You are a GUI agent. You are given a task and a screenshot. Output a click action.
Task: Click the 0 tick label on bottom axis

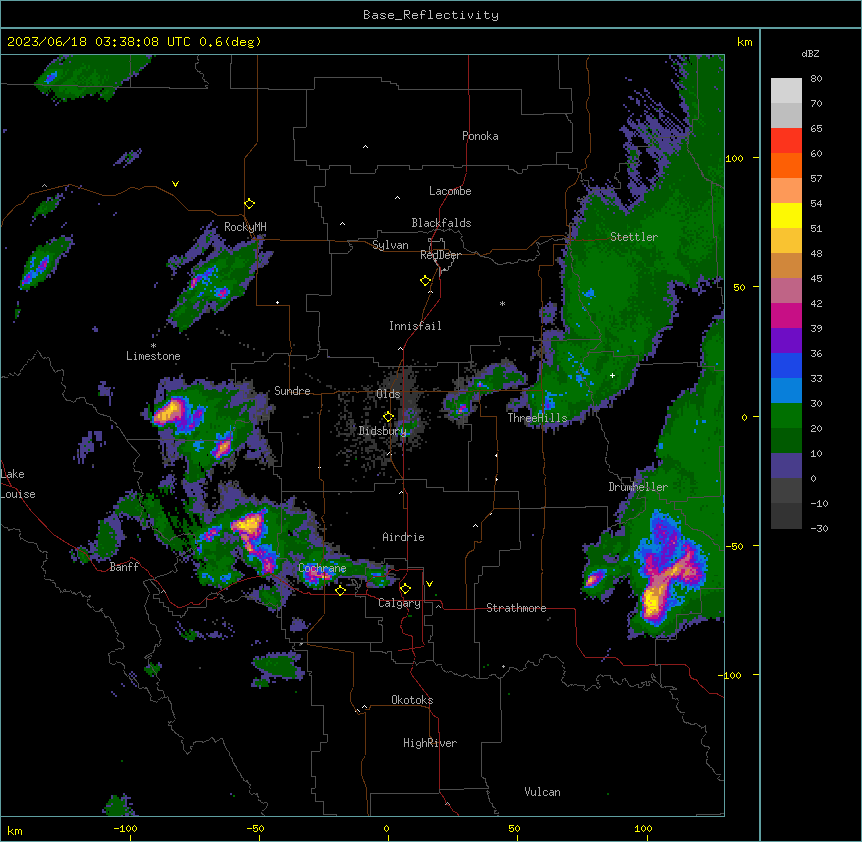(x=386, y=828)
